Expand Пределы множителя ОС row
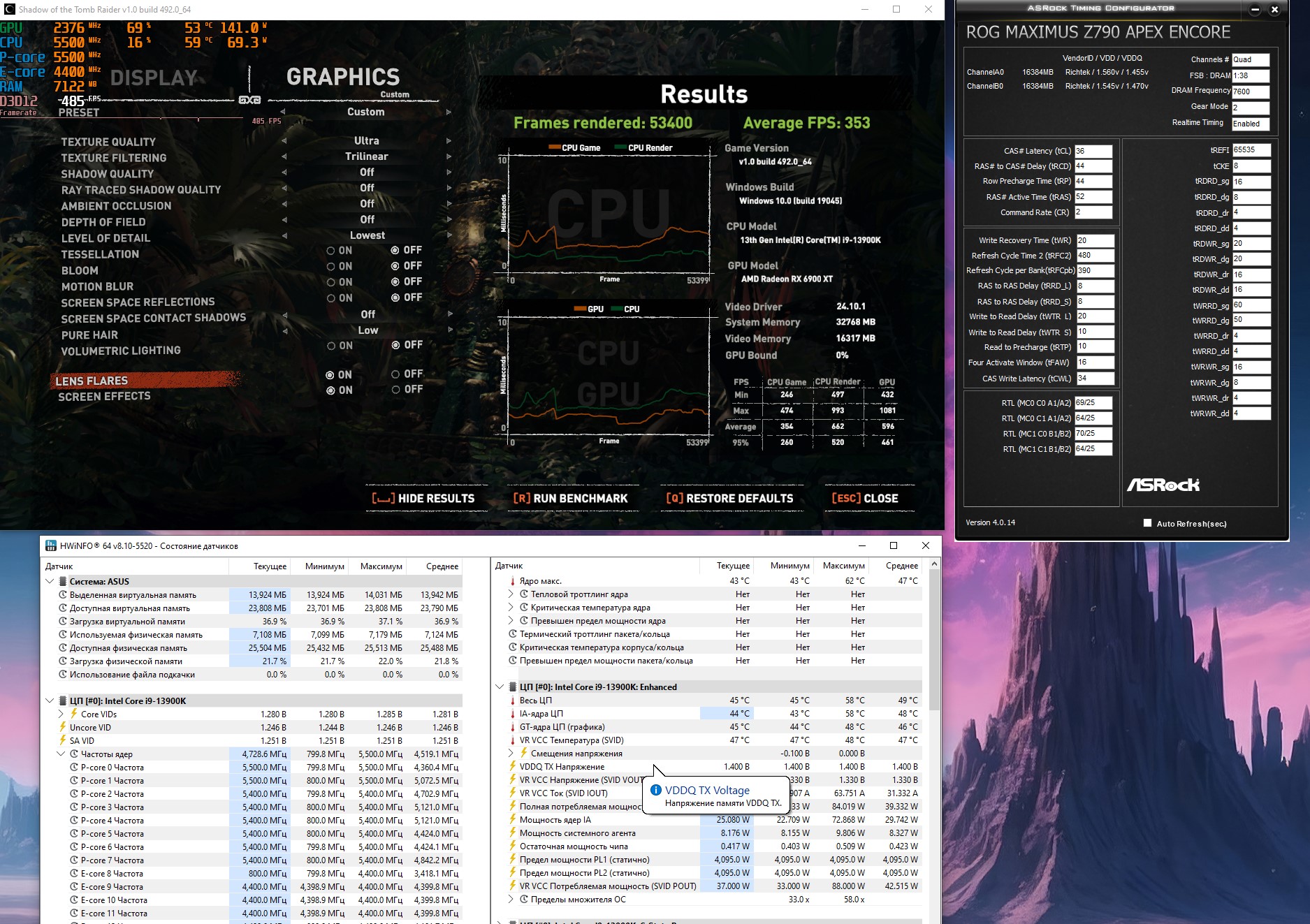 511,899
